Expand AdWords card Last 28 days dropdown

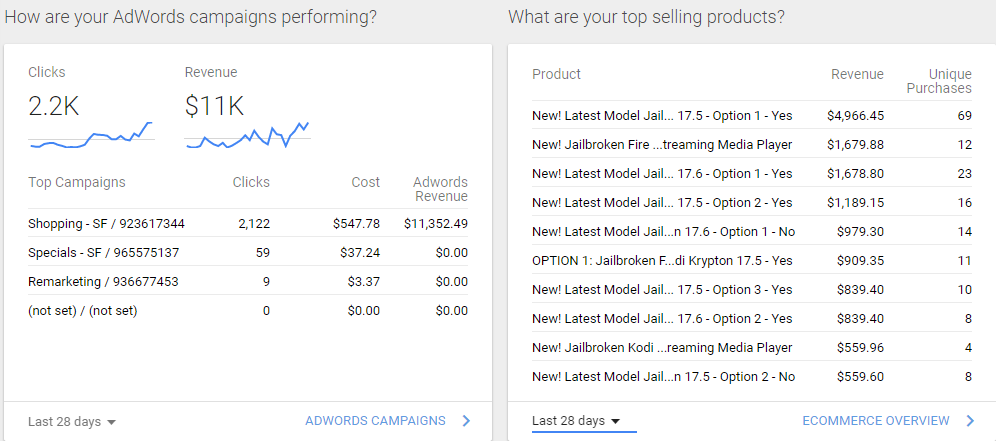tap(72, 422)
